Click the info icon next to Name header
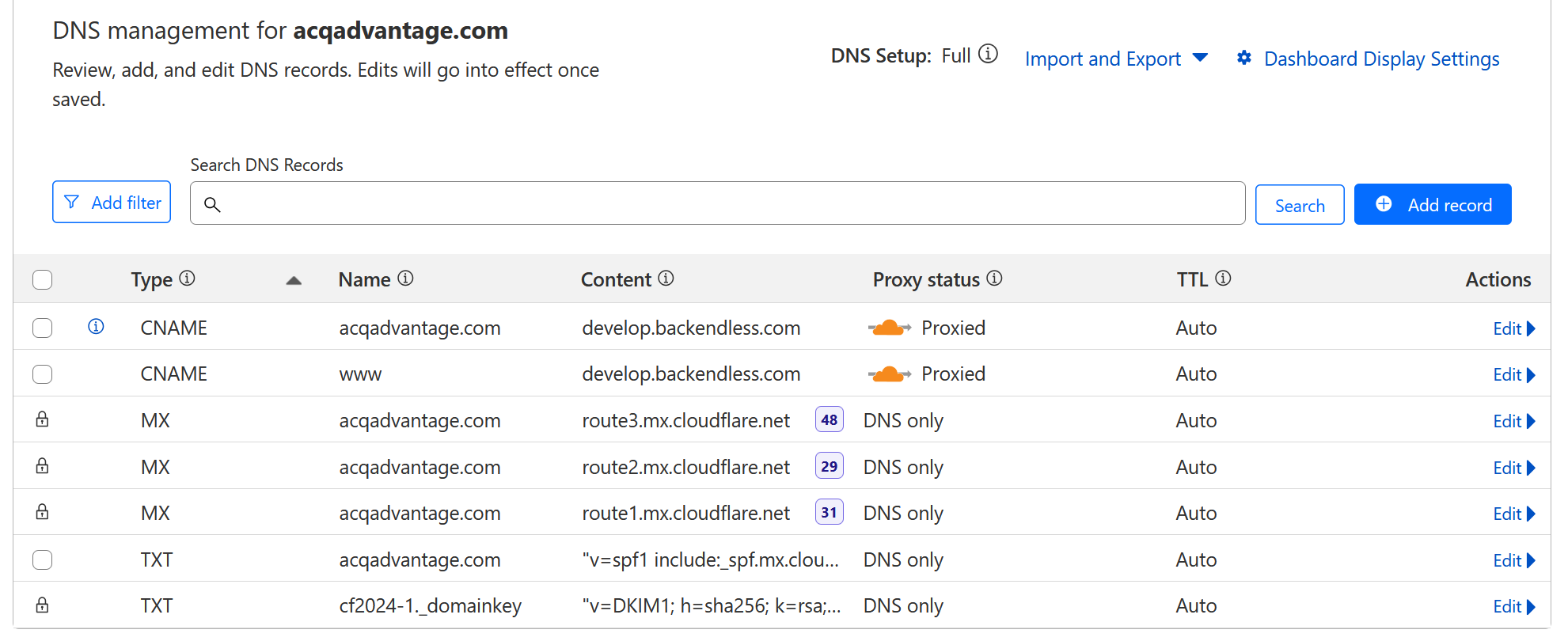The height and width of the screenshot is (641, 1568). [405, 278]
